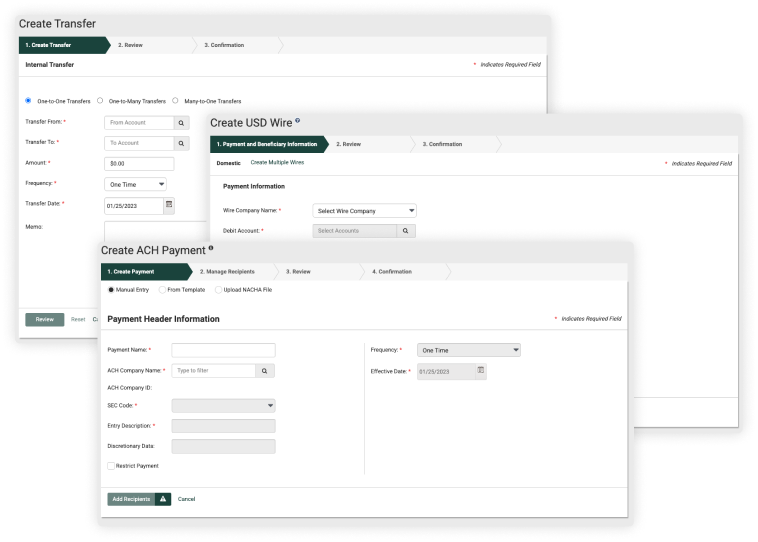Click the Cancel link in ACH Payment
This screenshot has height=542, width=758.
point(186,498)
